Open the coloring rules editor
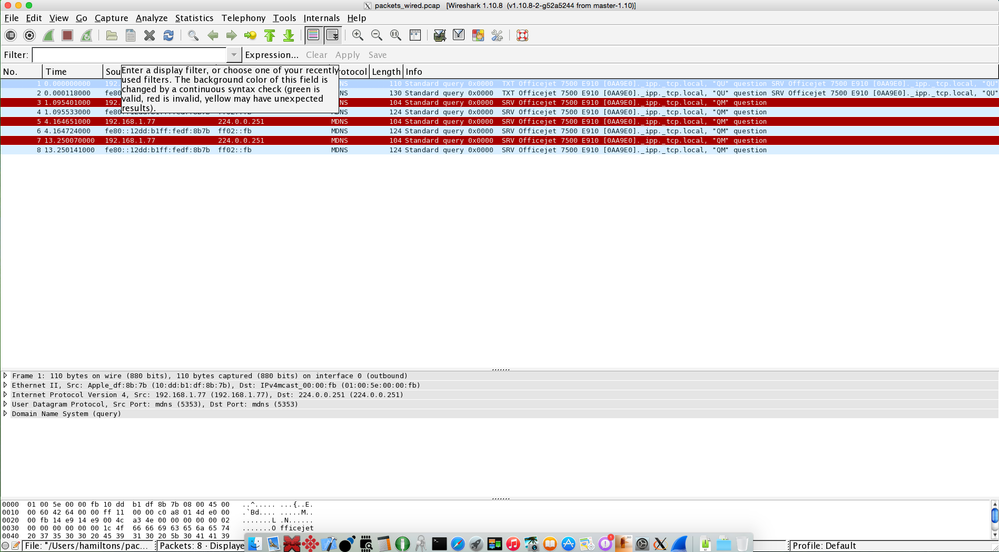999x552 pixels. tap(478, 36)
